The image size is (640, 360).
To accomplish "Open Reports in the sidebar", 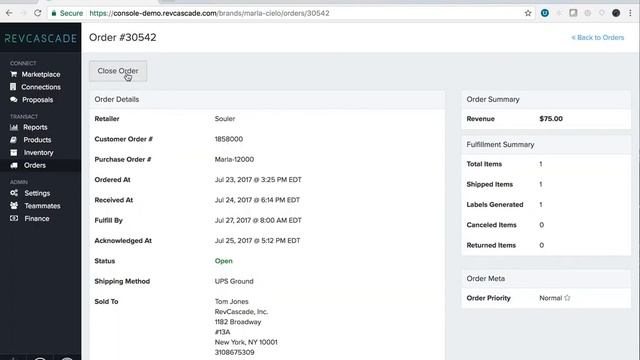I will 35,127.
